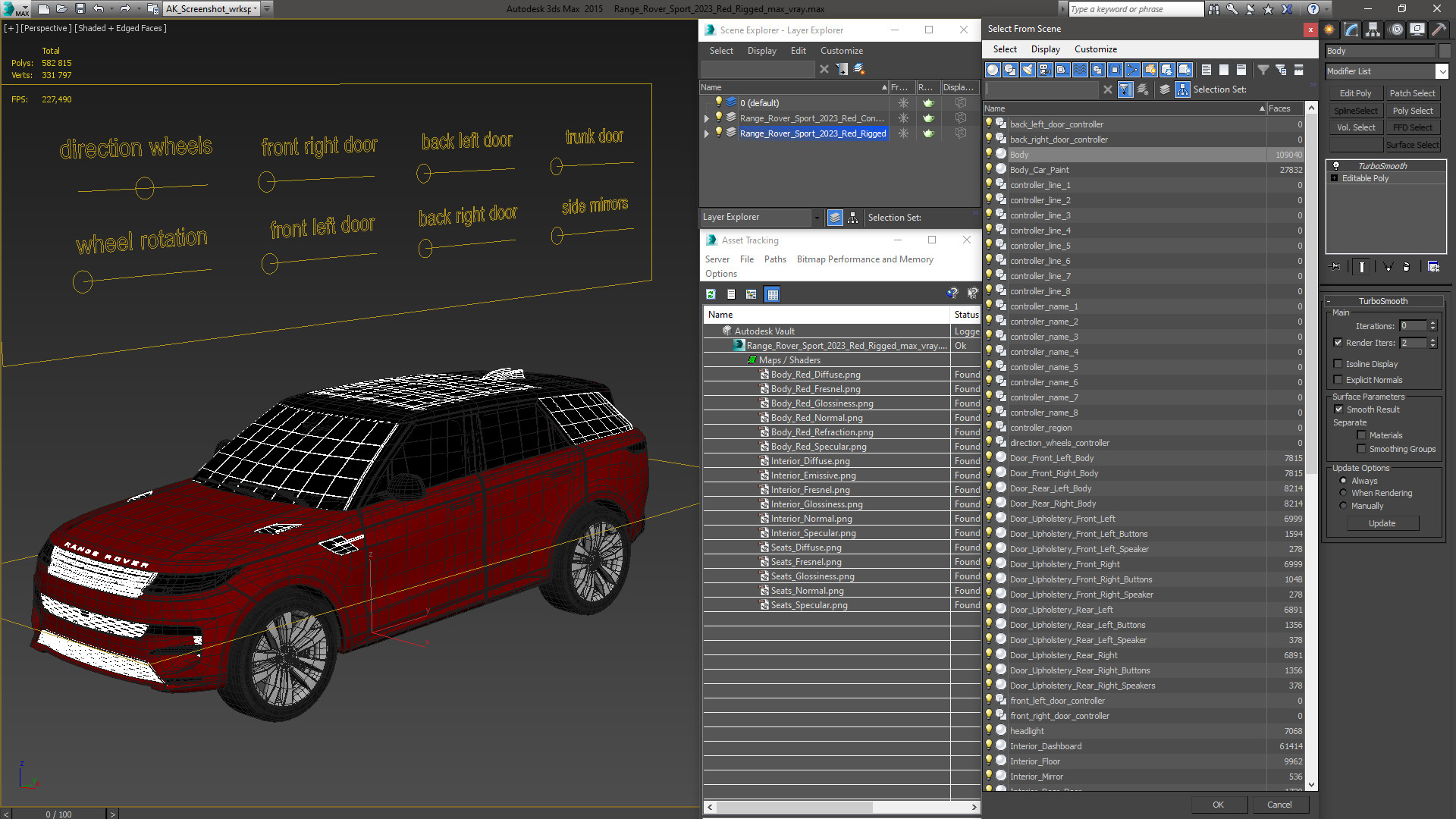Expand Range_Rover_Sport_2023_Red_Con... layer
1456x819 pixels.
pyautogui.click(x=707, y=118)
